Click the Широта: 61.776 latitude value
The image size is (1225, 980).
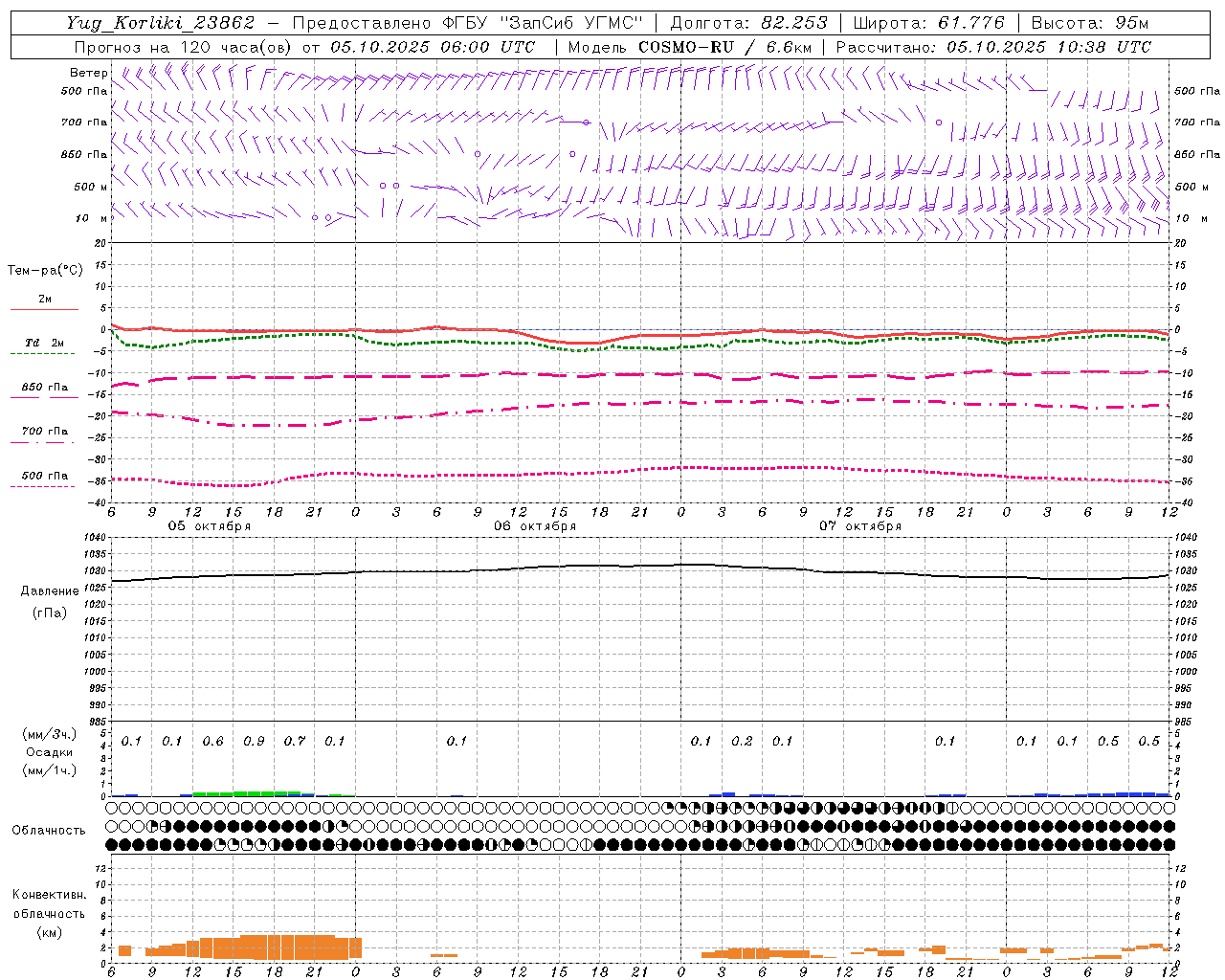pyautogui.click(x=928, y=23)
